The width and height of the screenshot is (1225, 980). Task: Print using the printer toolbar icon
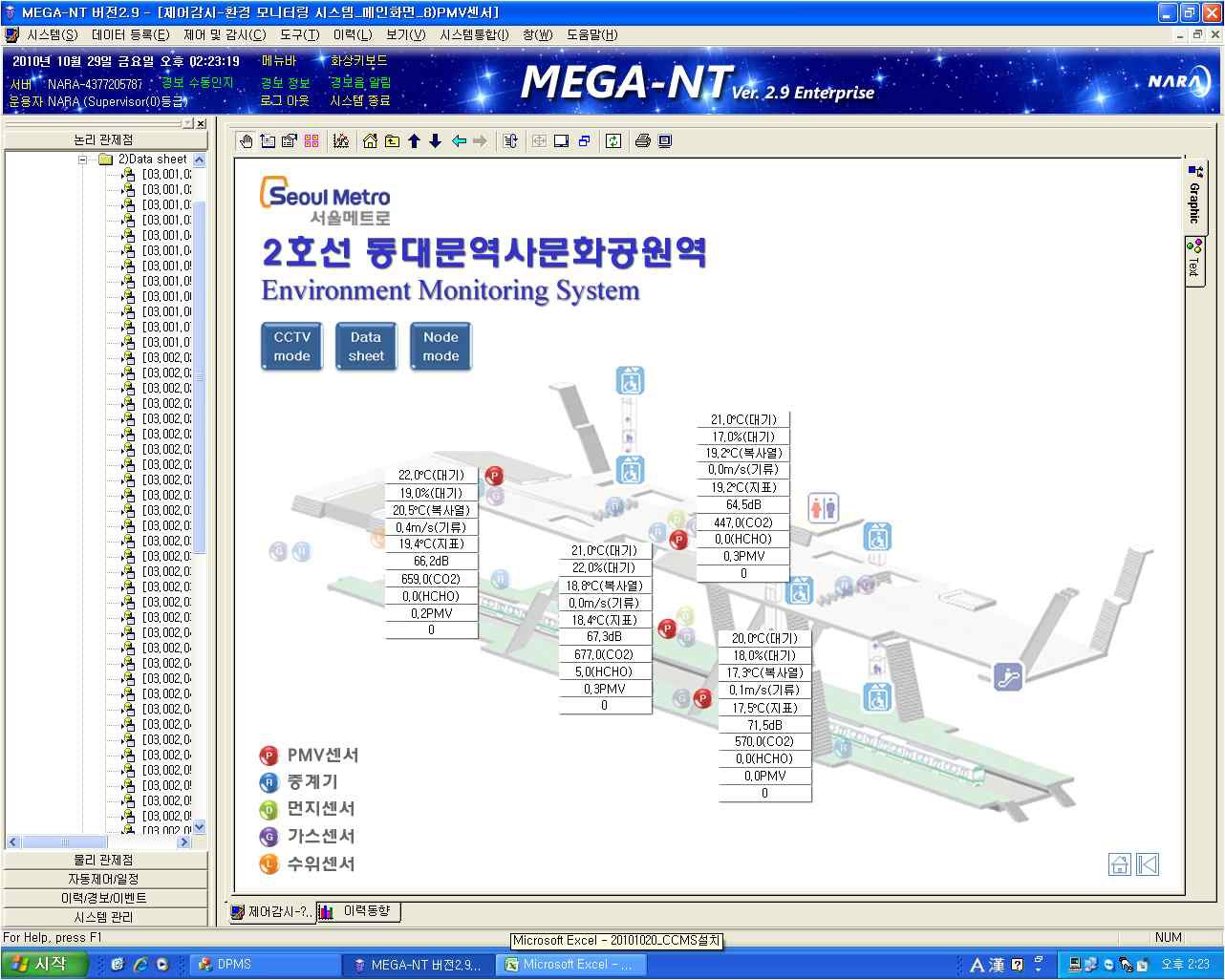643,141
